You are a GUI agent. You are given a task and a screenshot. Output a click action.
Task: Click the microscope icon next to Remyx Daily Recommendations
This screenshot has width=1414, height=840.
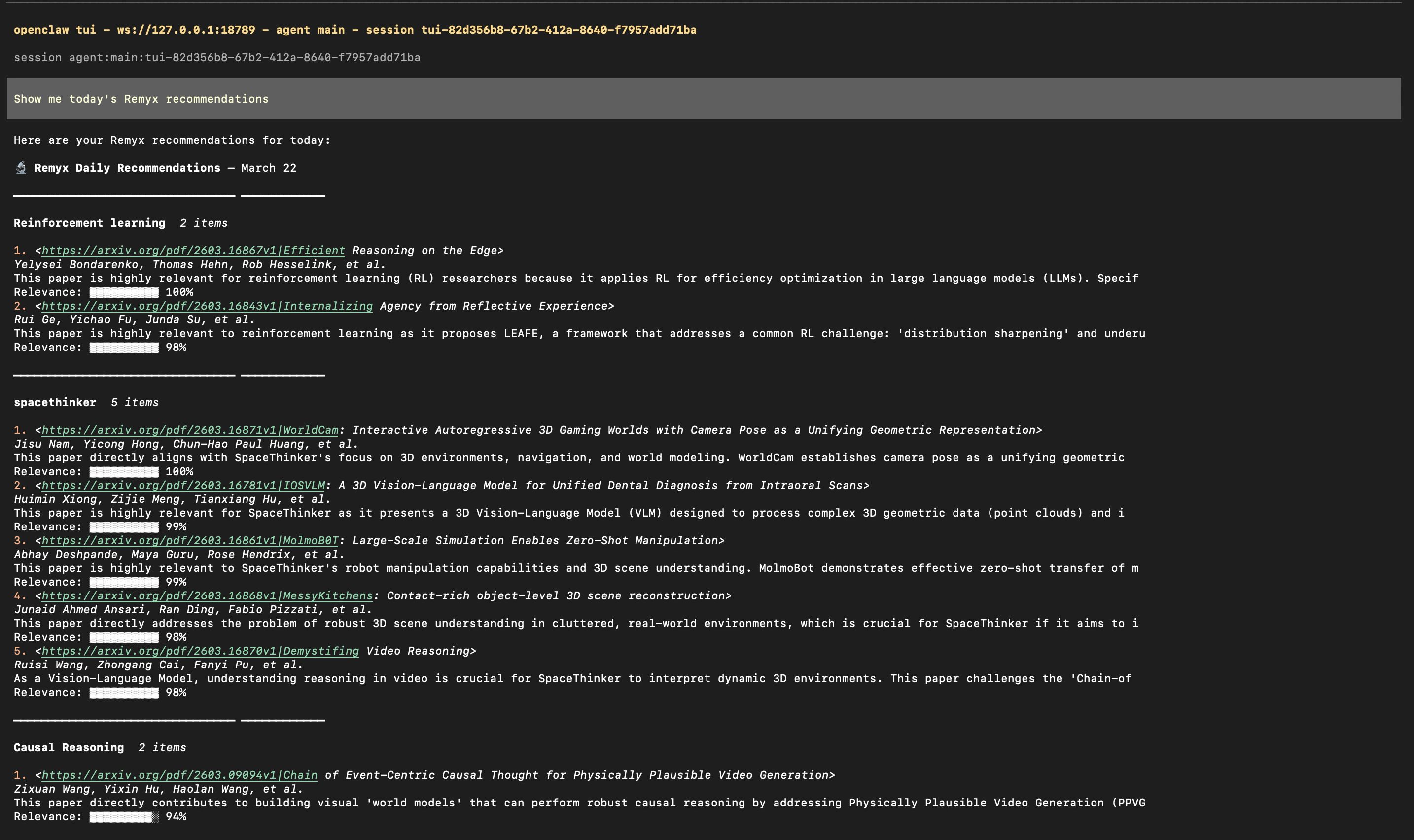click(20, 167)
